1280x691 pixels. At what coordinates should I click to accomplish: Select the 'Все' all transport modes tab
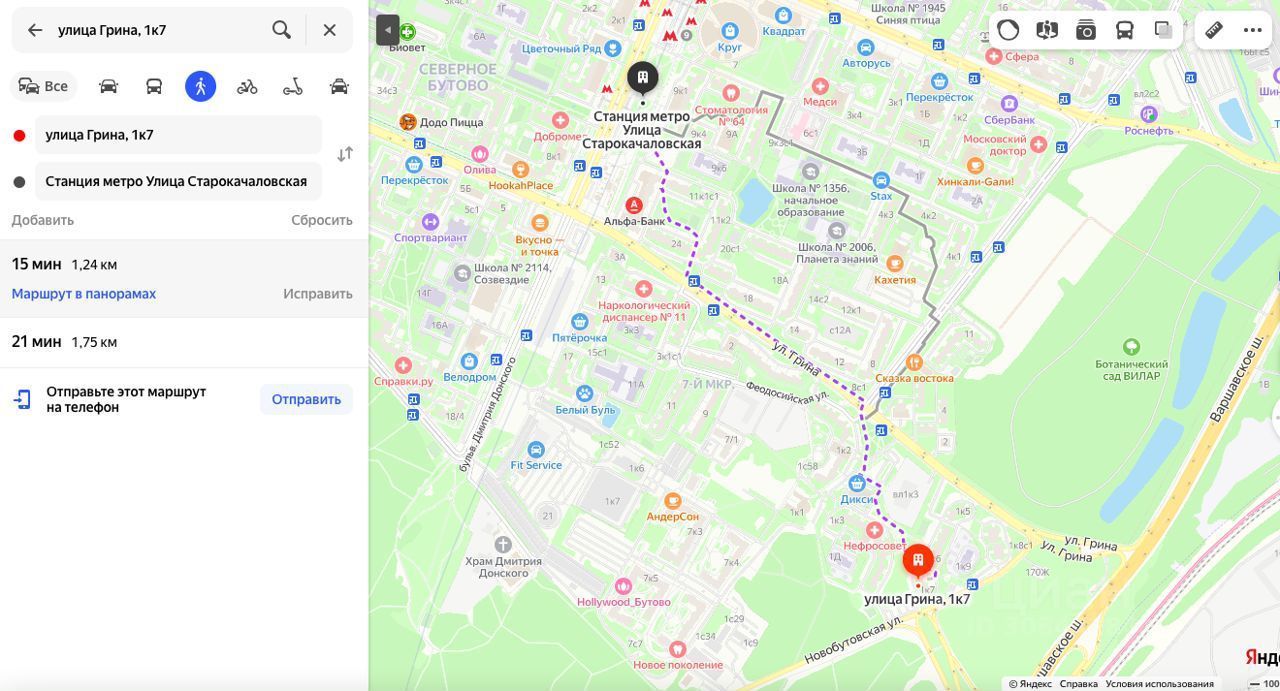click(x=43, y=86)
